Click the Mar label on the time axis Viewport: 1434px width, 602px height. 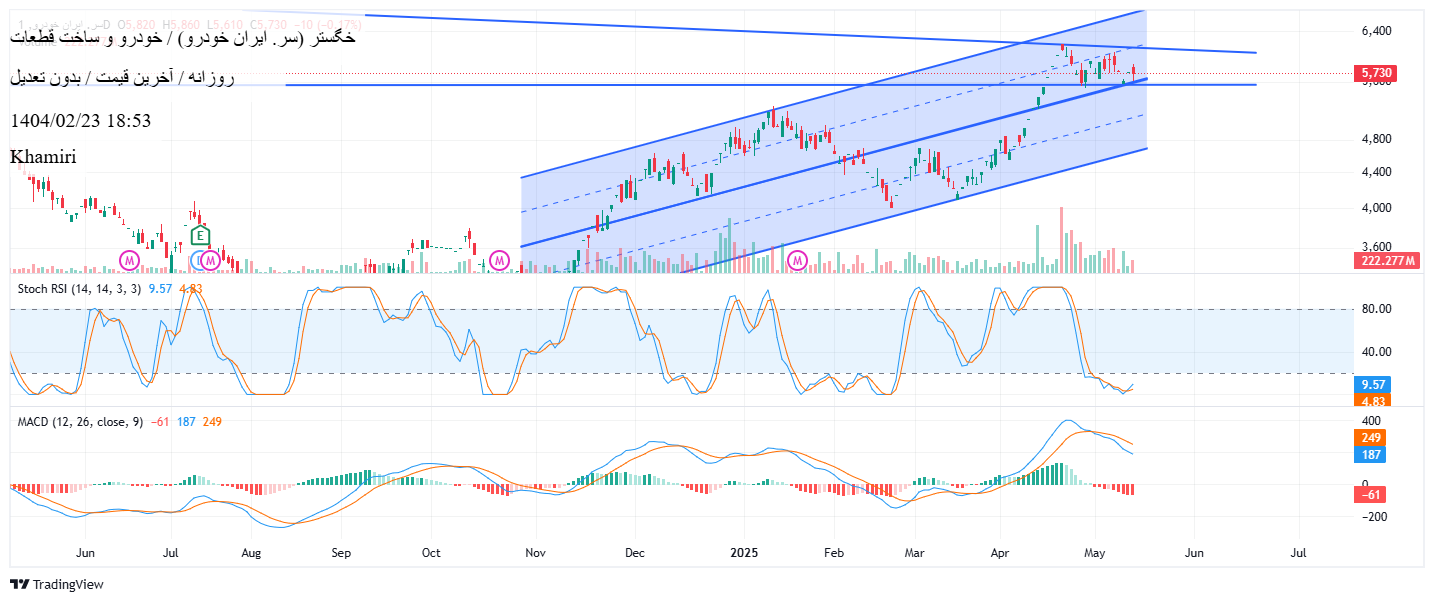click(x=914, y=552)
